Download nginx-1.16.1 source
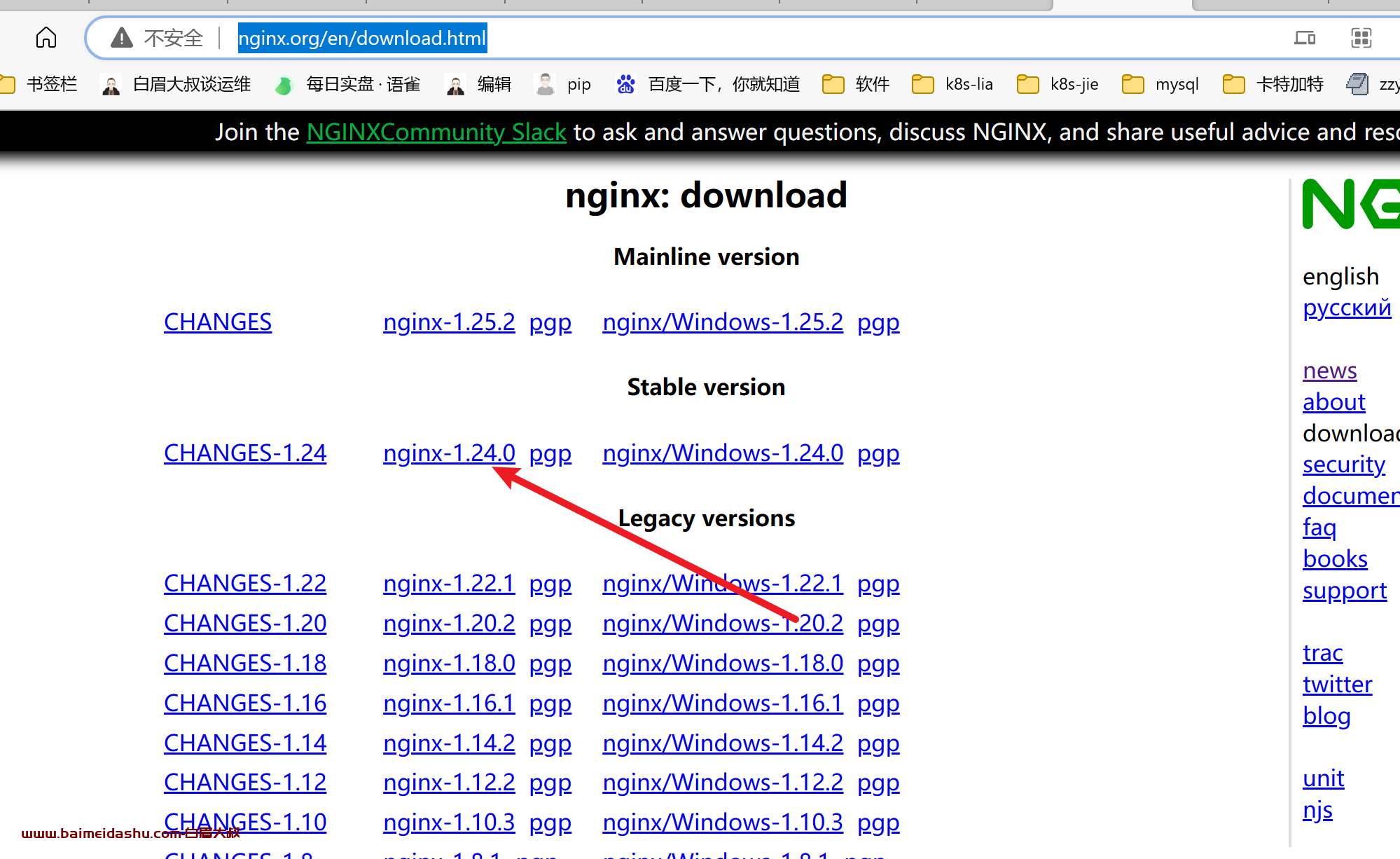The image size is (1400, 859). 449,703
